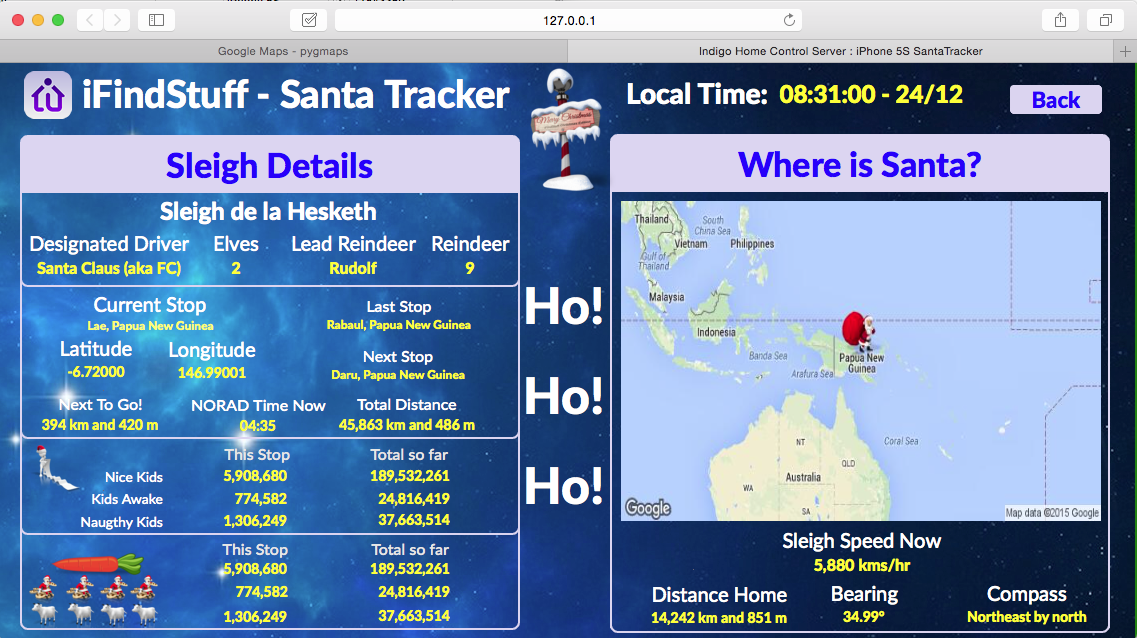
Task: Click distance home 14,242 km and 851 m
Action: click(x=719, y=618)
